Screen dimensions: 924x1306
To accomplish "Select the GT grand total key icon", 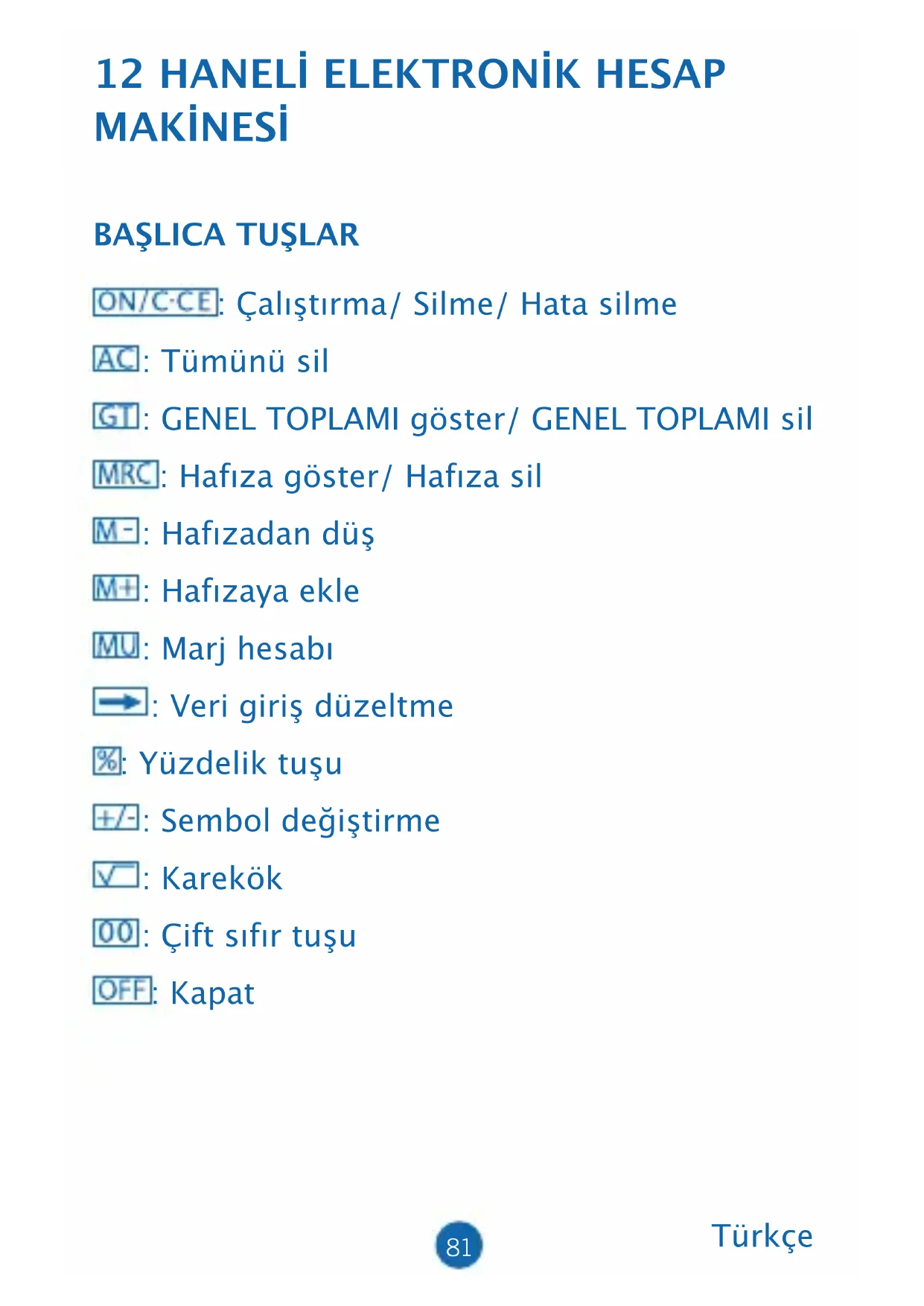I will coord(116,416).
